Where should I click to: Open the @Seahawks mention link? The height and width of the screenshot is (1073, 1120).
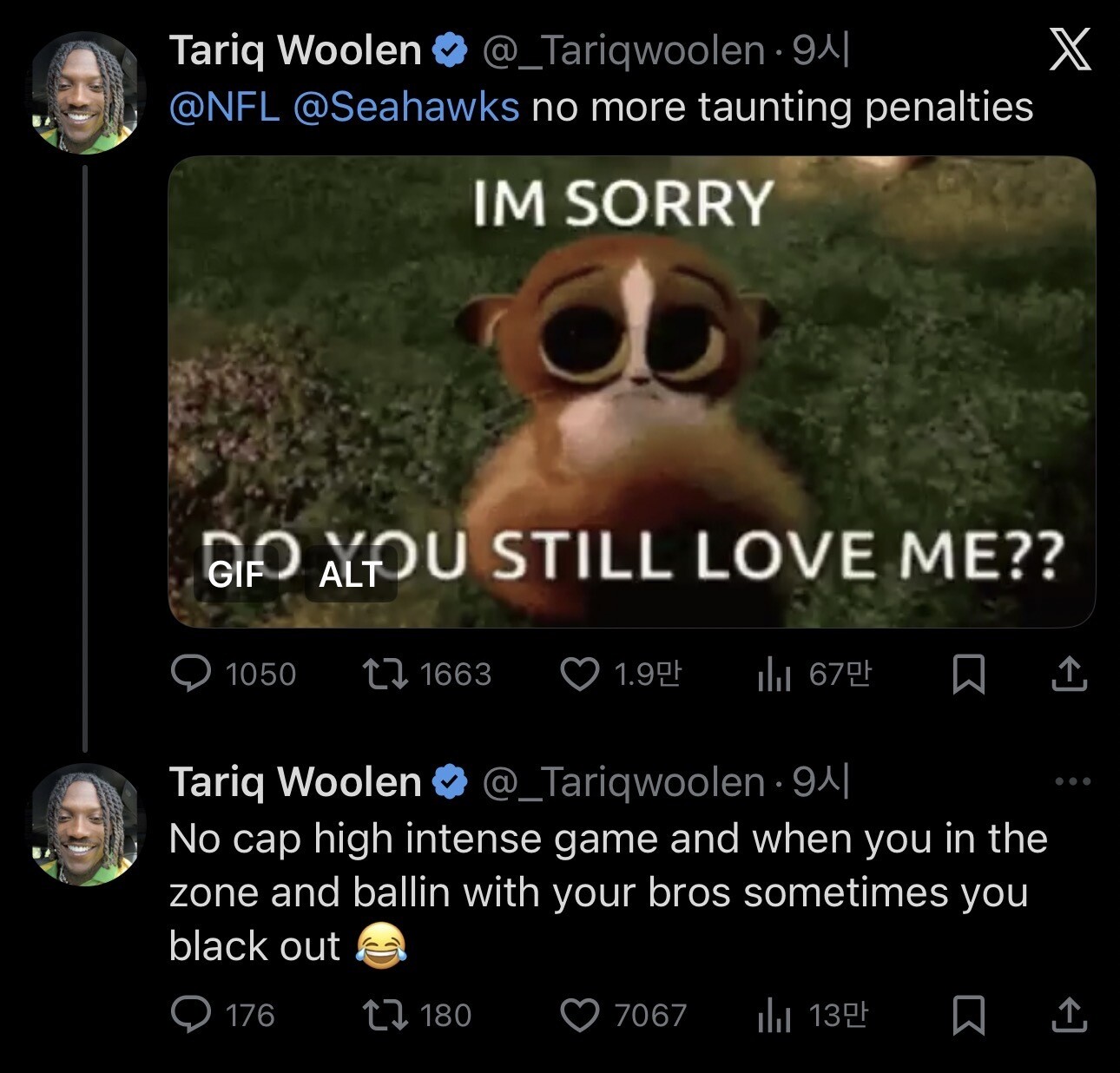[x=406, y=108]
